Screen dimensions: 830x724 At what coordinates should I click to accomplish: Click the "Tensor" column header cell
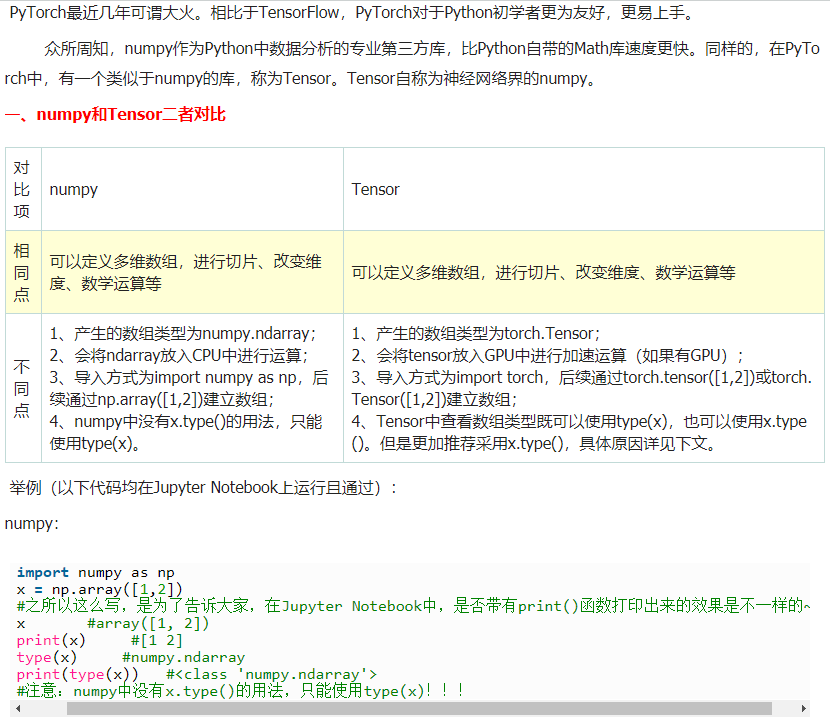coord(584,189)
